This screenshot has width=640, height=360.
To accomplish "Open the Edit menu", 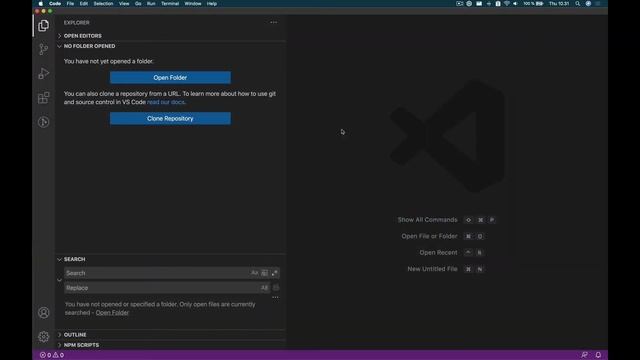I will (x=84, y=4).
